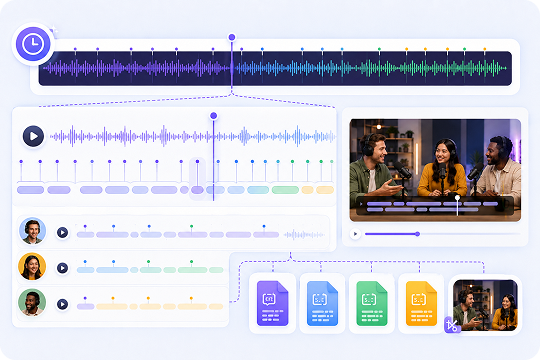
Task: Play the track of the man wearing headphones in the green shirt
Action: tap(62, 233)
